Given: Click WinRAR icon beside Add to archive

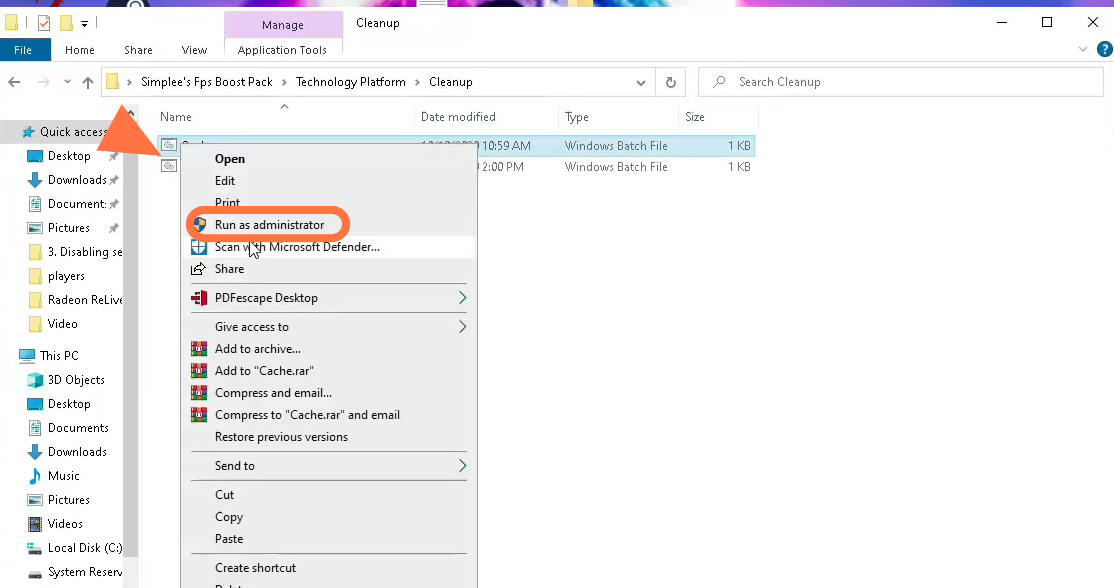Looking at the screenshot, I should (199, 349).
